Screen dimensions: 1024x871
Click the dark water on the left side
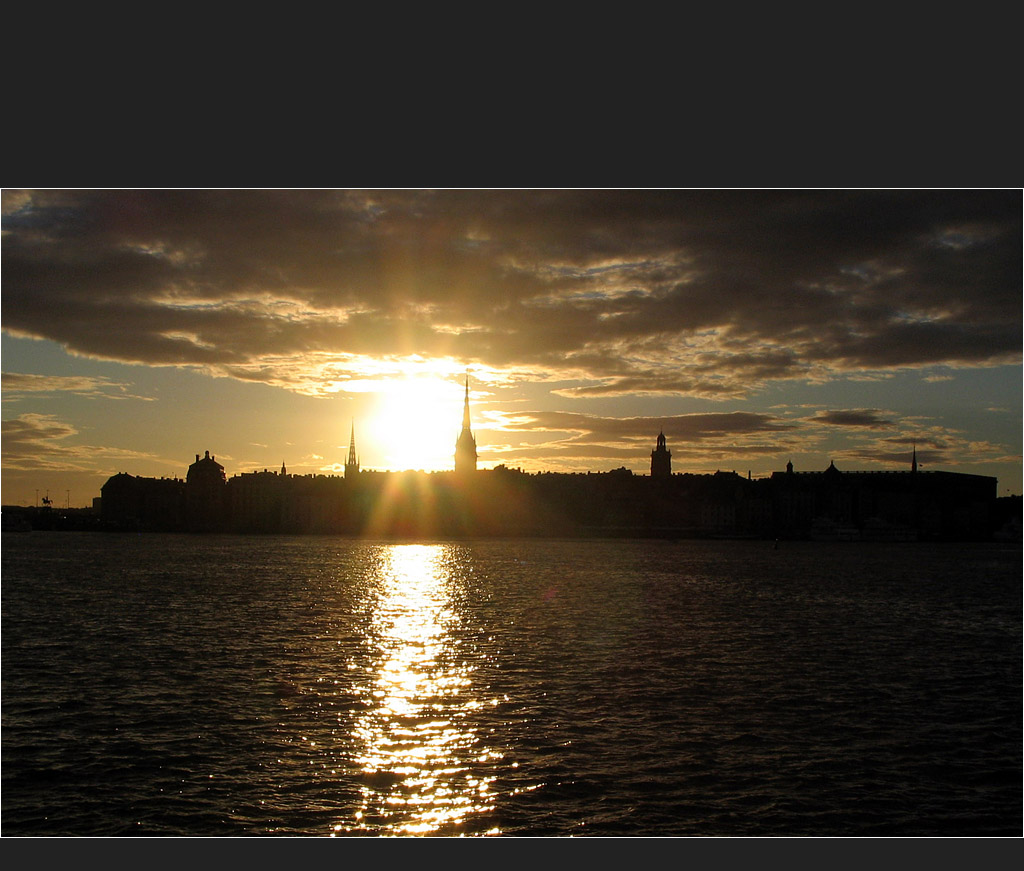(150, 680)
